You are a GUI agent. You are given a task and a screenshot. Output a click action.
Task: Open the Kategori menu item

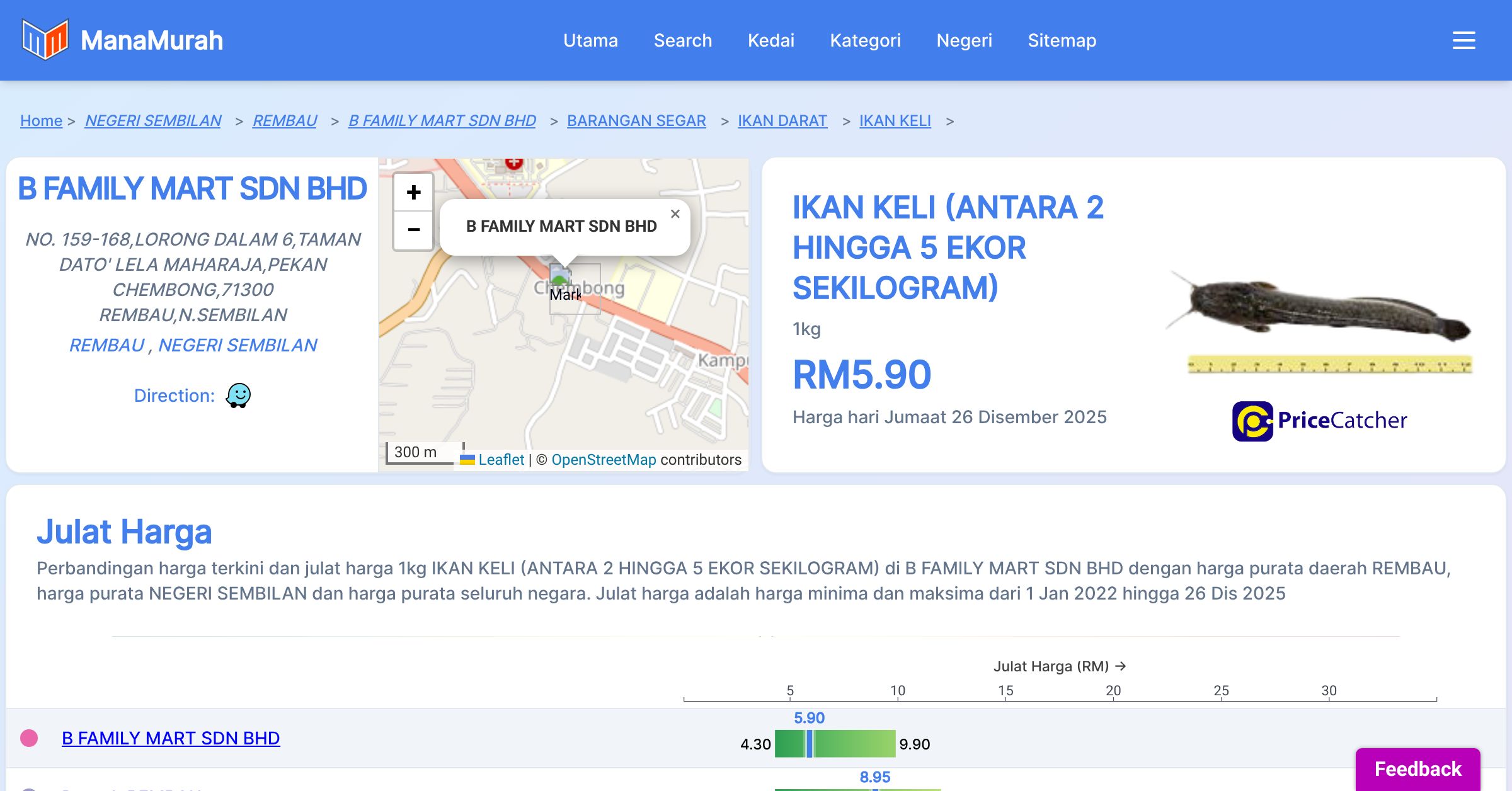pyautogui.click(x=865, y=40)
